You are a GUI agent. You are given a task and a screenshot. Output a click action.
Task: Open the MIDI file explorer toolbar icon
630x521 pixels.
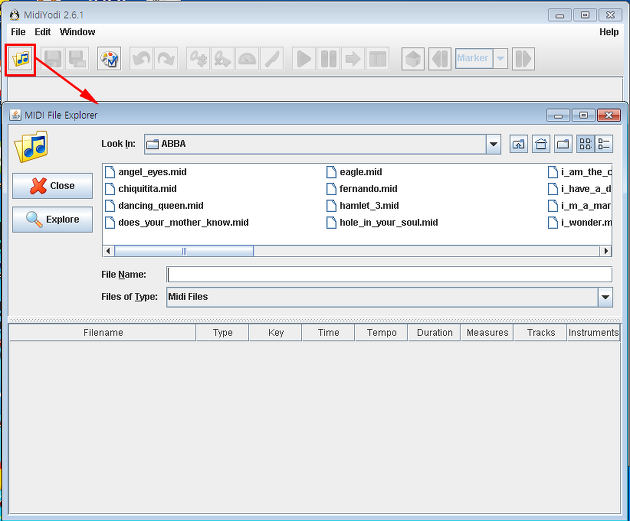[x=21, y=59]
